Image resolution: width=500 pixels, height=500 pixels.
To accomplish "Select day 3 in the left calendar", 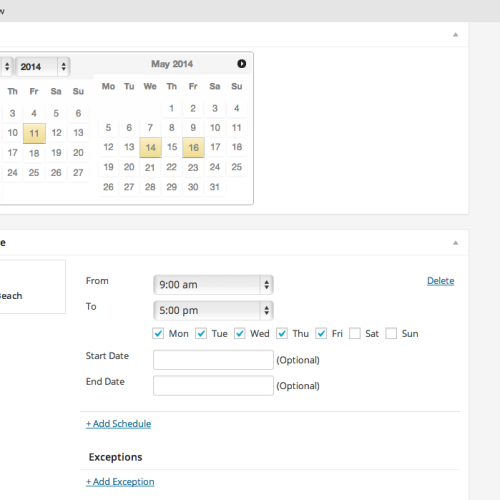I will [12, 113].
